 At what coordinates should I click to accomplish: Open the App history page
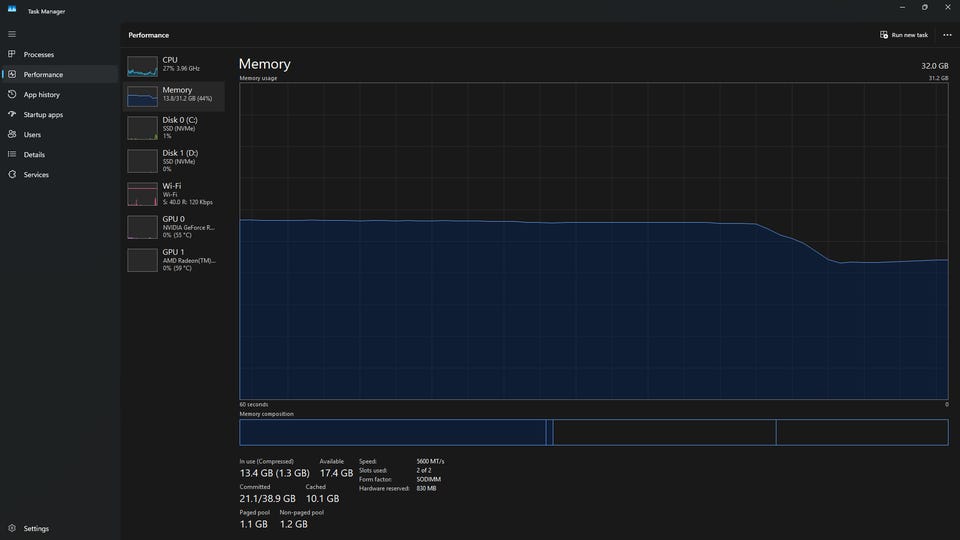pyautogui.click(x=59, y=95)
